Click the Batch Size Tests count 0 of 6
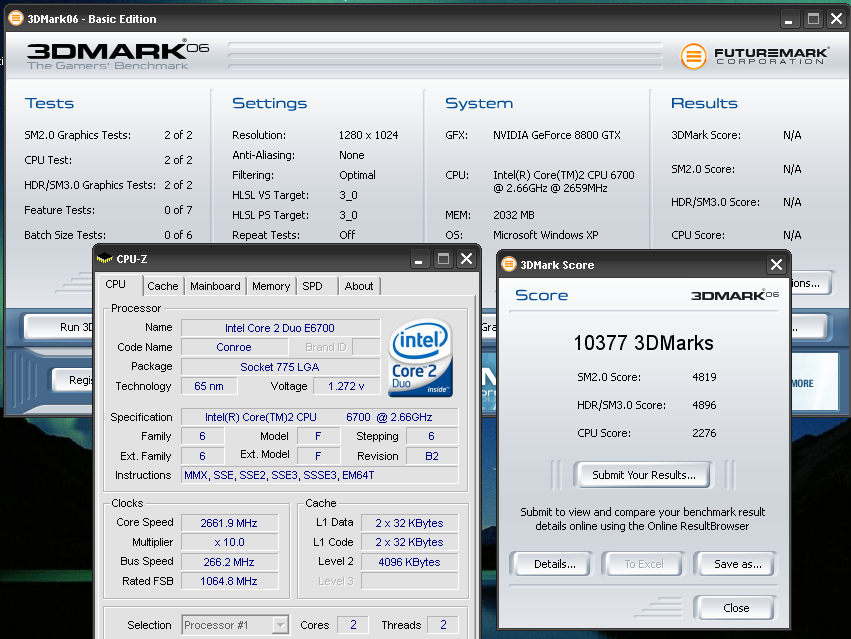 coord(178,235)
